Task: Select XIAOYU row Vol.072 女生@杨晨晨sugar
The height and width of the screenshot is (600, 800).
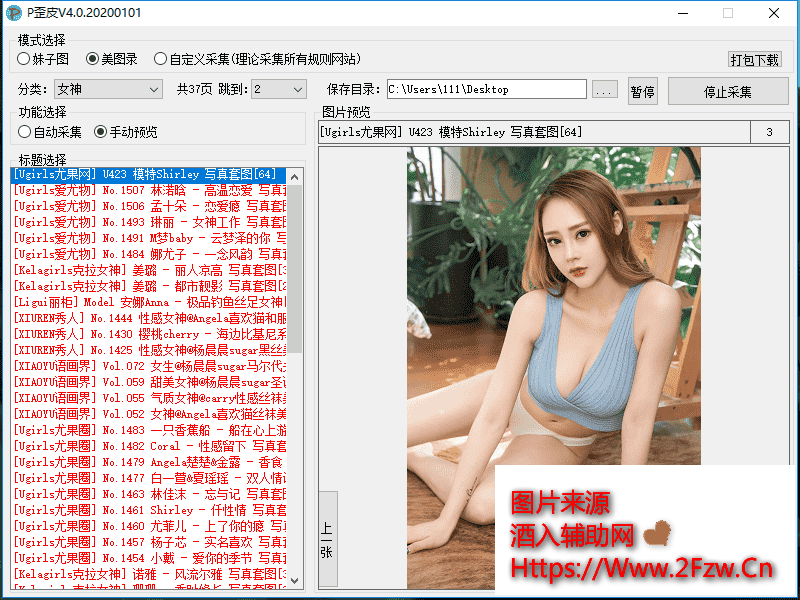Action: click(x=148, y=366)
